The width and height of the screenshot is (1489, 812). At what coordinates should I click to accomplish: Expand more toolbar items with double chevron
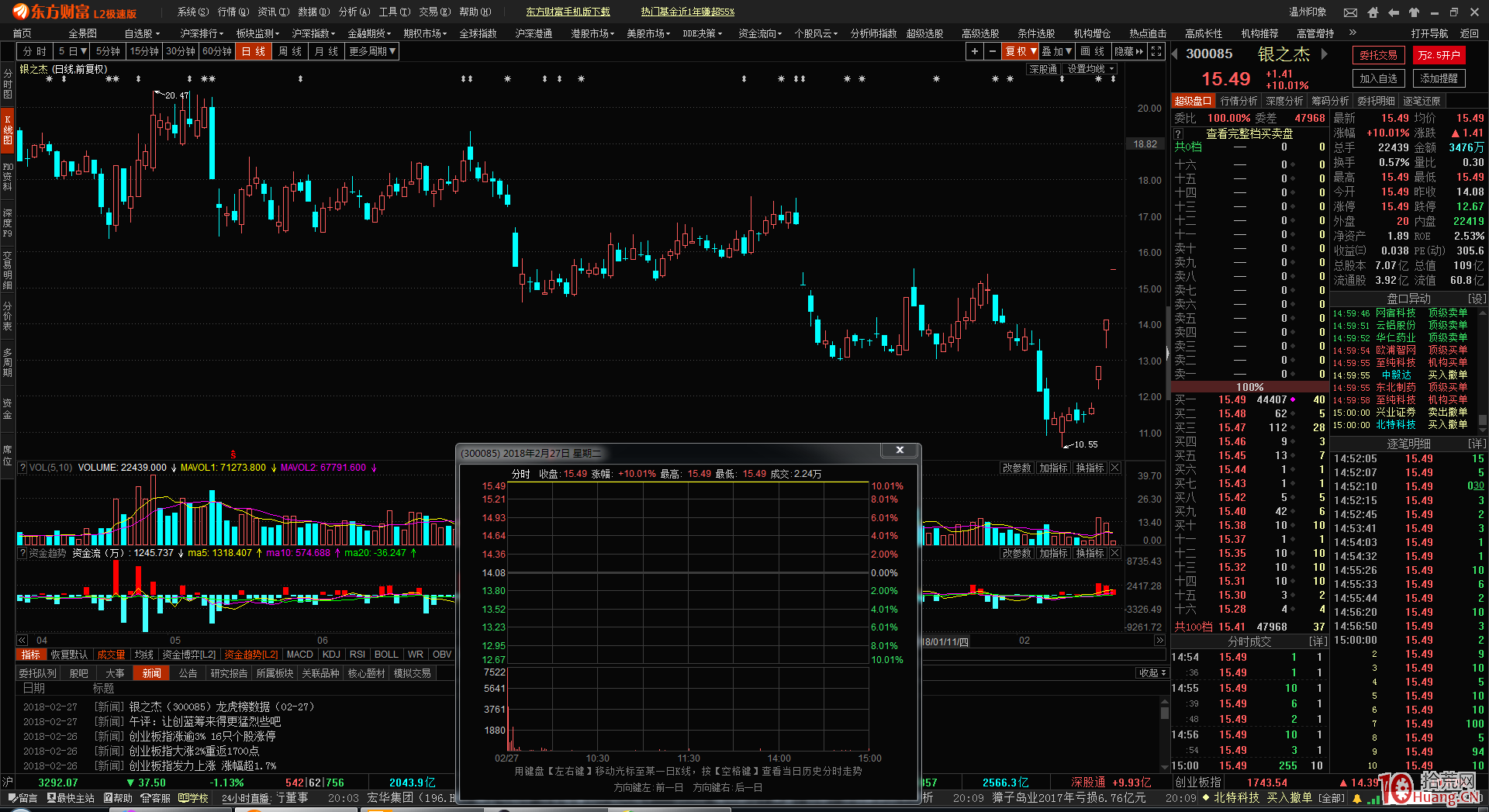pyautogui.click(x=1353, y=33)
